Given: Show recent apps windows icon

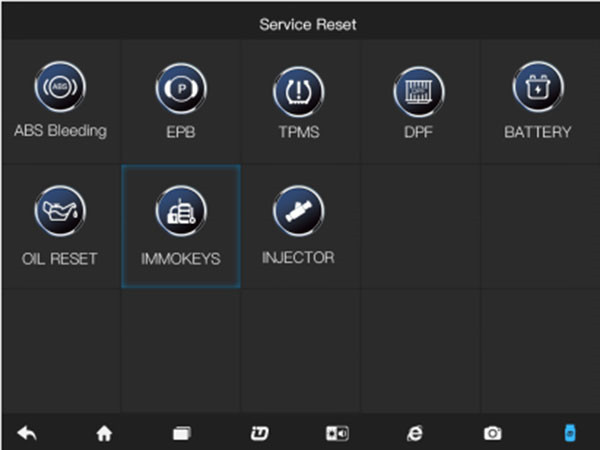Looking at the screenshot, I should tap(182, 434).
